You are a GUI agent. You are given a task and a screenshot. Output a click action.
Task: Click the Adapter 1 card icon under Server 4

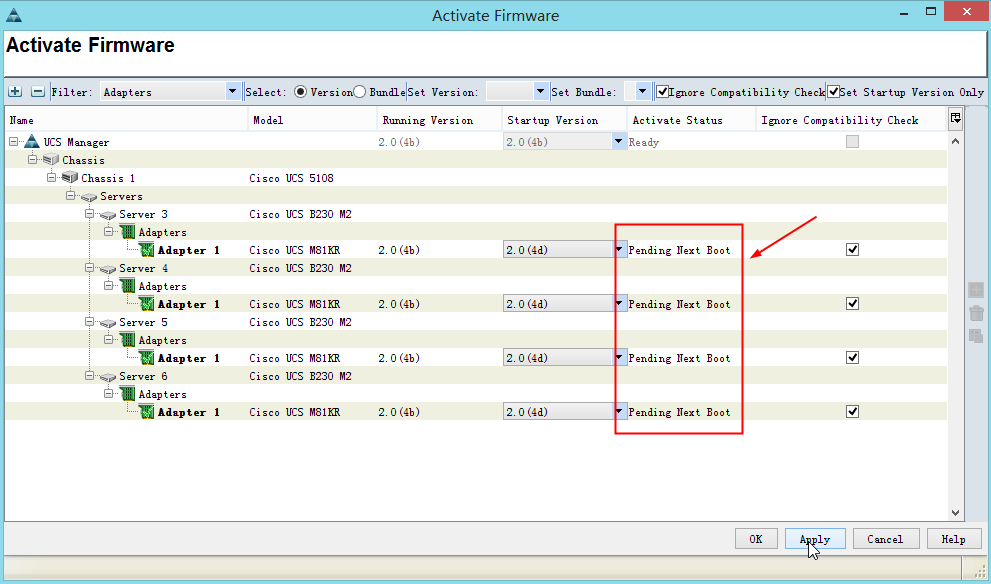[147, 304]
